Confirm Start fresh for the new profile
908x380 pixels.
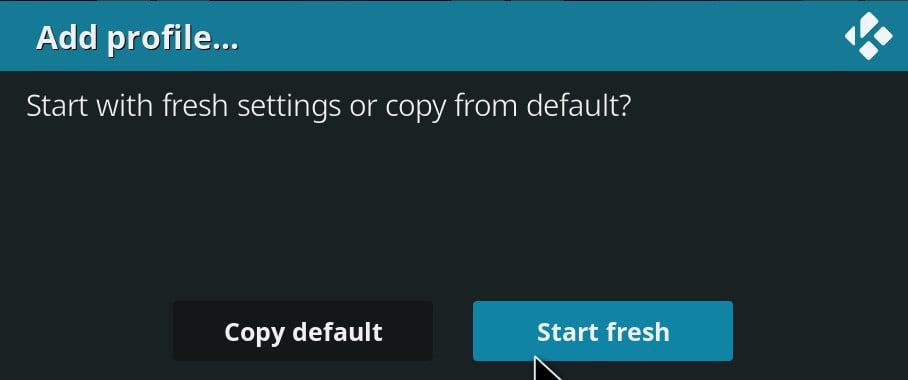(x=603, y=331)
